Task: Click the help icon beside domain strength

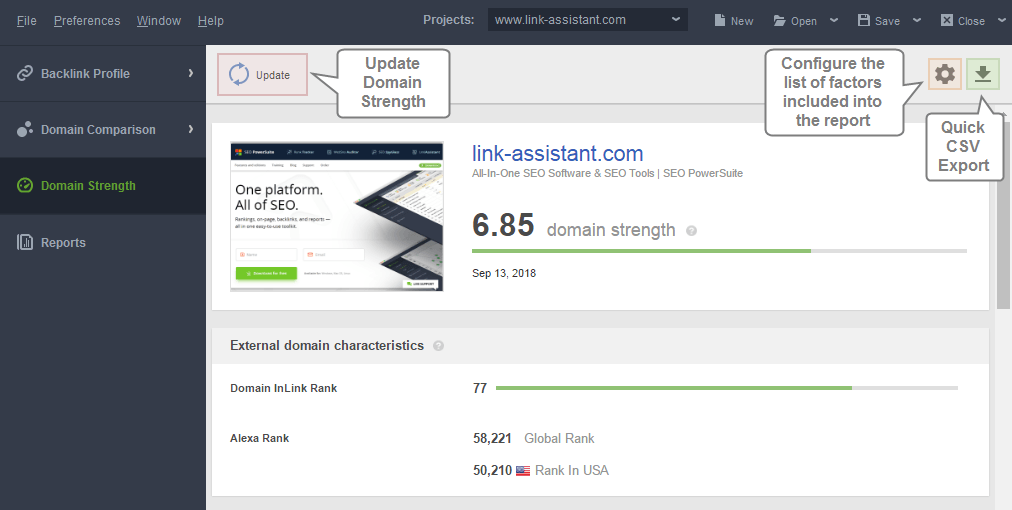Action: (691, 230)
